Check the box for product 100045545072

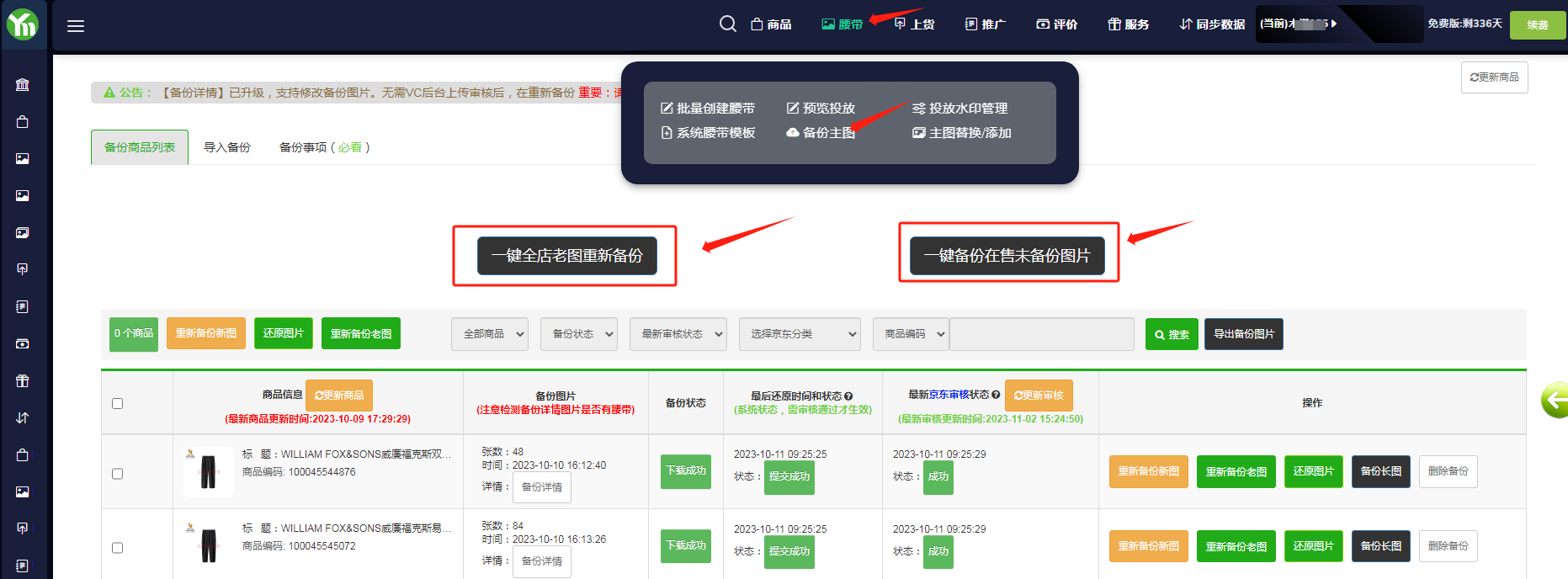coord(118,548)
